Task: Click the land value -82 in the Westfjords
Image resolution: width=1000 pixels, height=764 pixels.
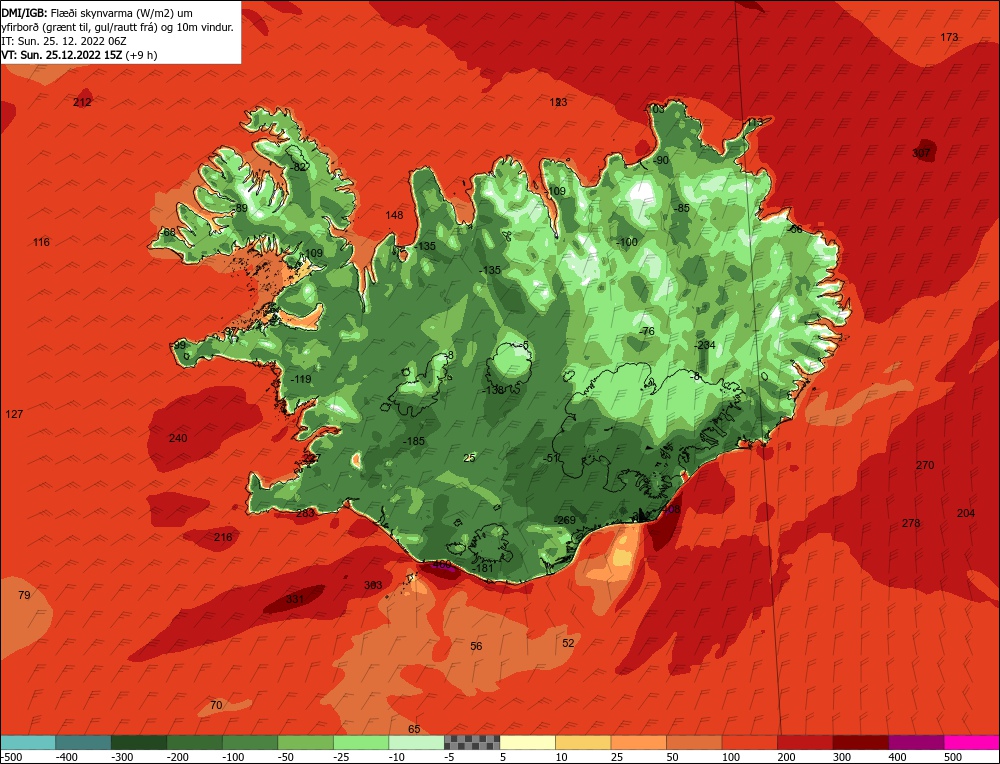Action: click(297, 166)
